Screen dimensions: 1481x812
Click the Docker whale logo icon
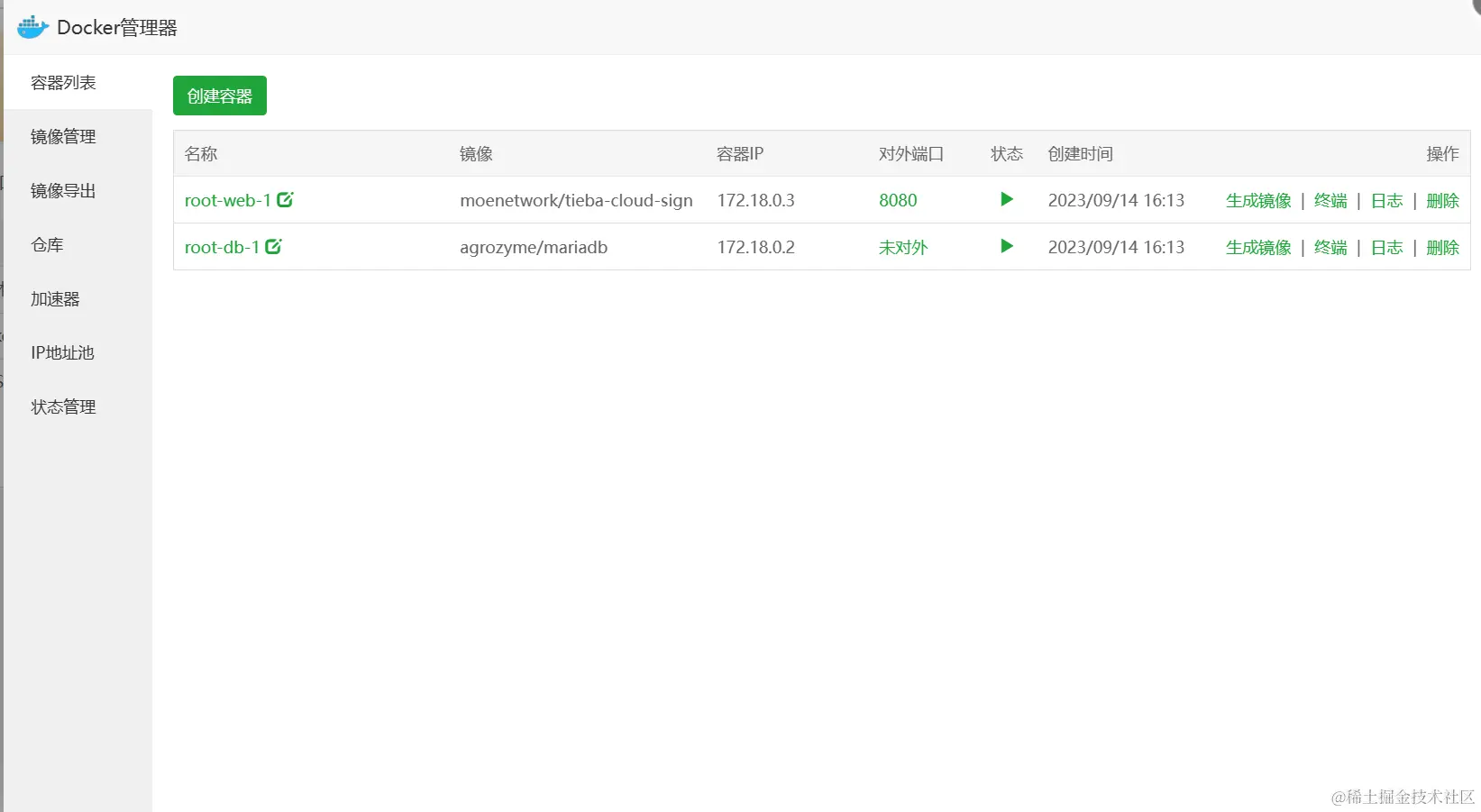(x=32, y=27)
